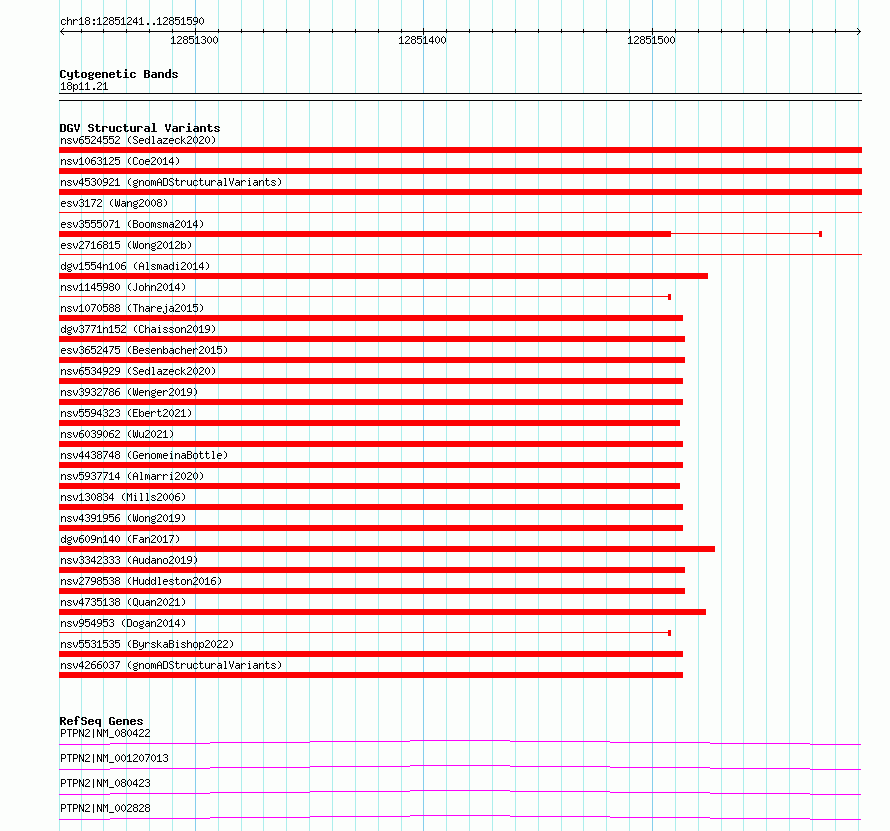Click the thin line end marker of nsv1145980

(670, 297)
